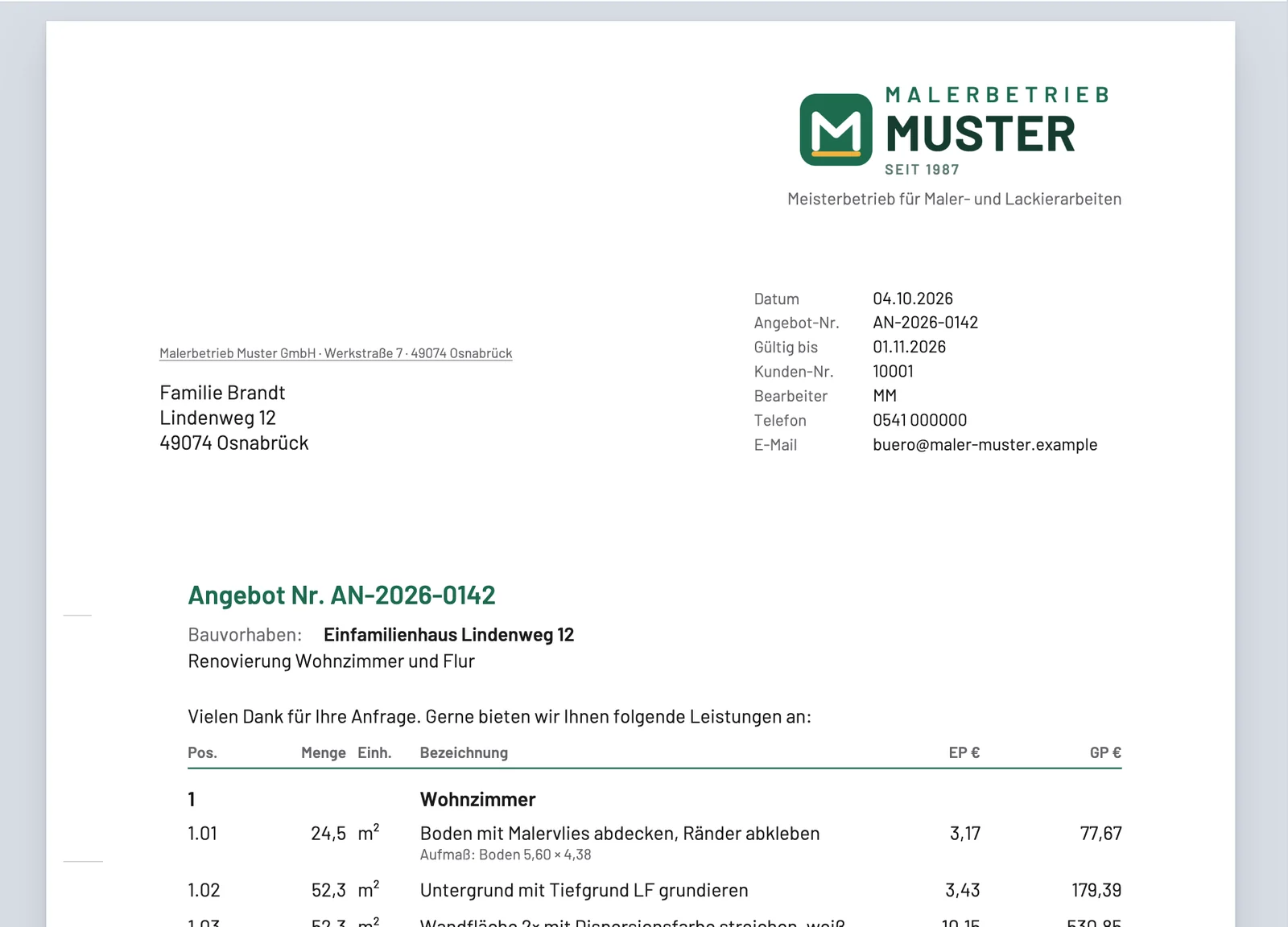Click position number "1.01"
This screenshot has width=1288, height=927.
[x=202, y=834]
